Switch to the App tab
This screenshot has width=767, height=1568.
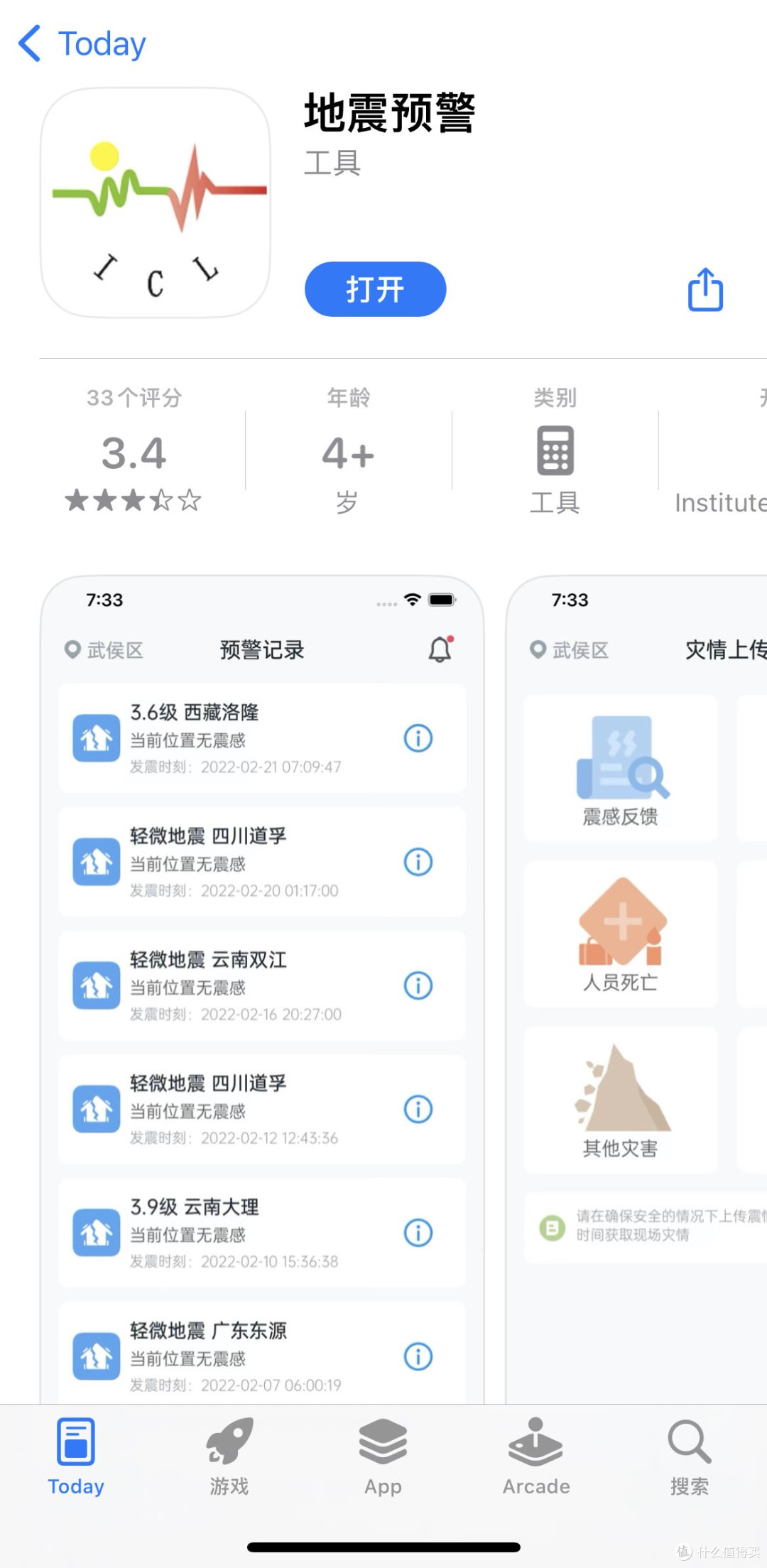(383, 1457)
